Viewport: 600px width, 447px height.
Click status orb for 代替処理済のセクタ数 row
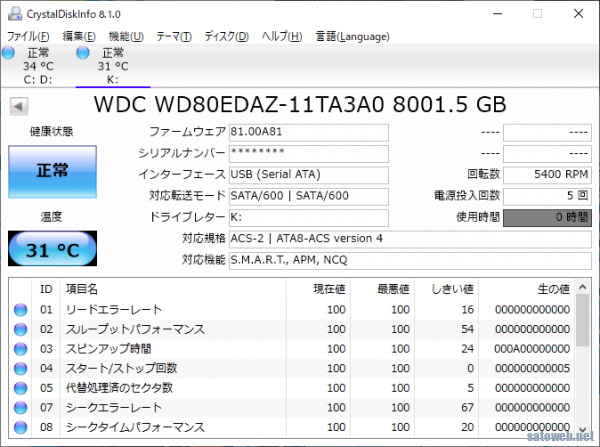(x=19, y=387)
